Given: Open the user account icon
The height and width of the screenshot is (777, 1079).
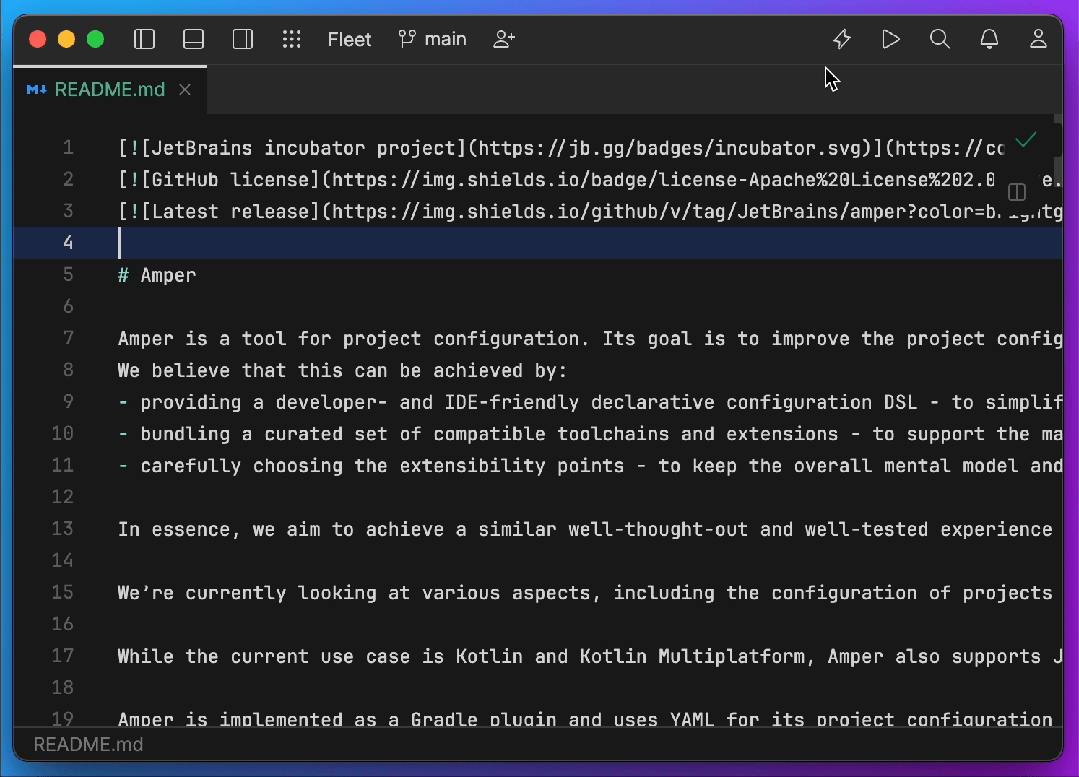Looking at the screenshot, I should pyautogui.click(x=1038, y=39).
